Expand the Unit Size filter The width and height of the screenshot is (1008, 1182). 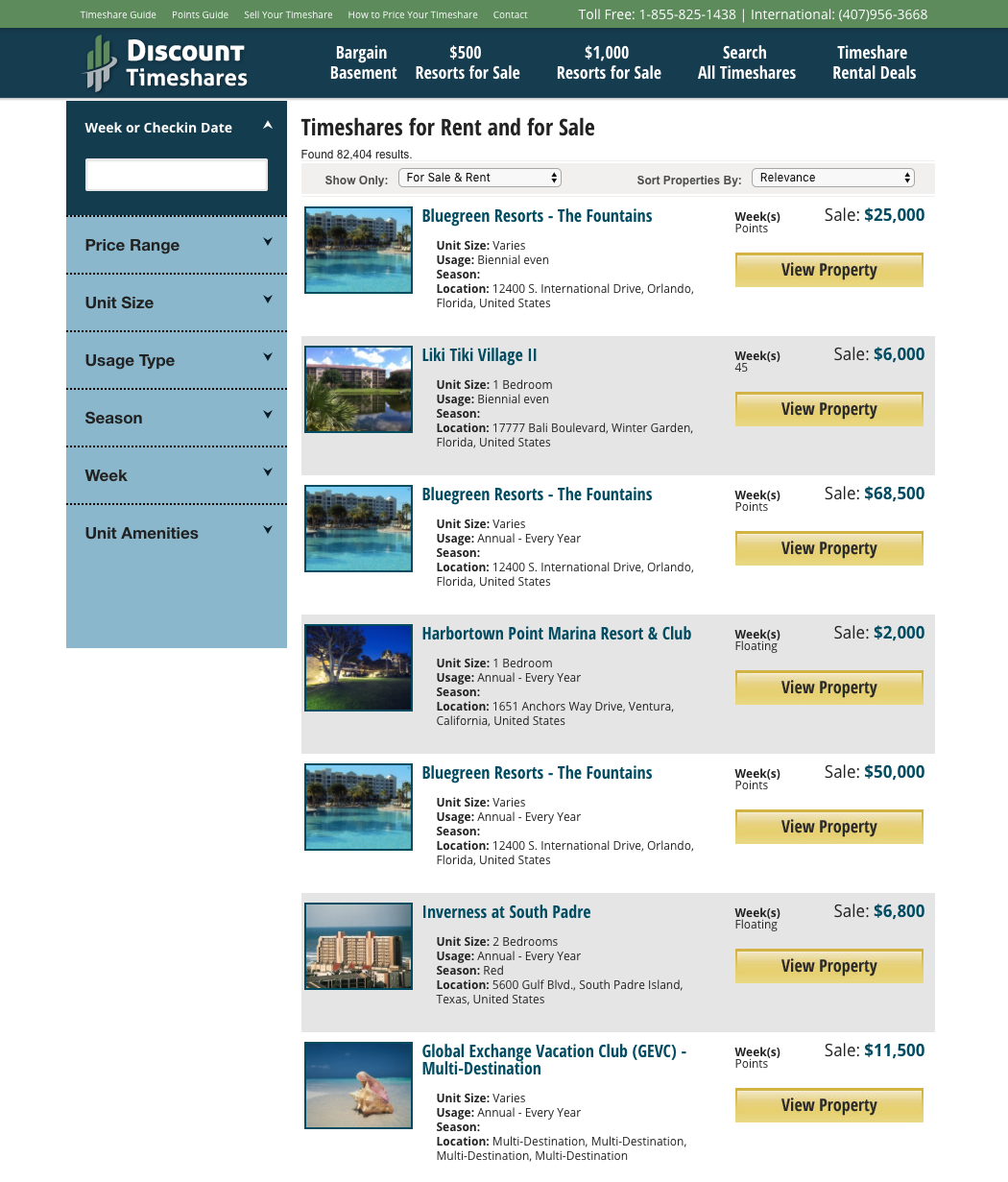click(177, 302)
